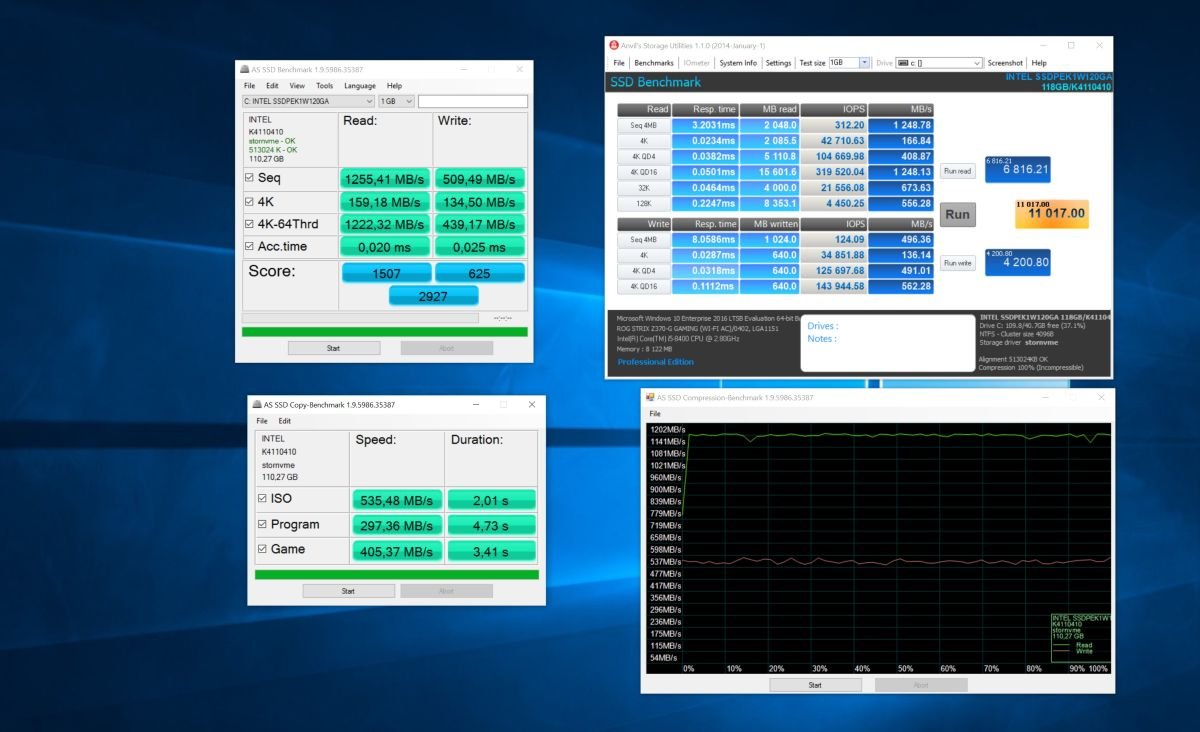Uncheck the Seq test checkbox
The image size is (1200, 732).
(x=249, y=178)
